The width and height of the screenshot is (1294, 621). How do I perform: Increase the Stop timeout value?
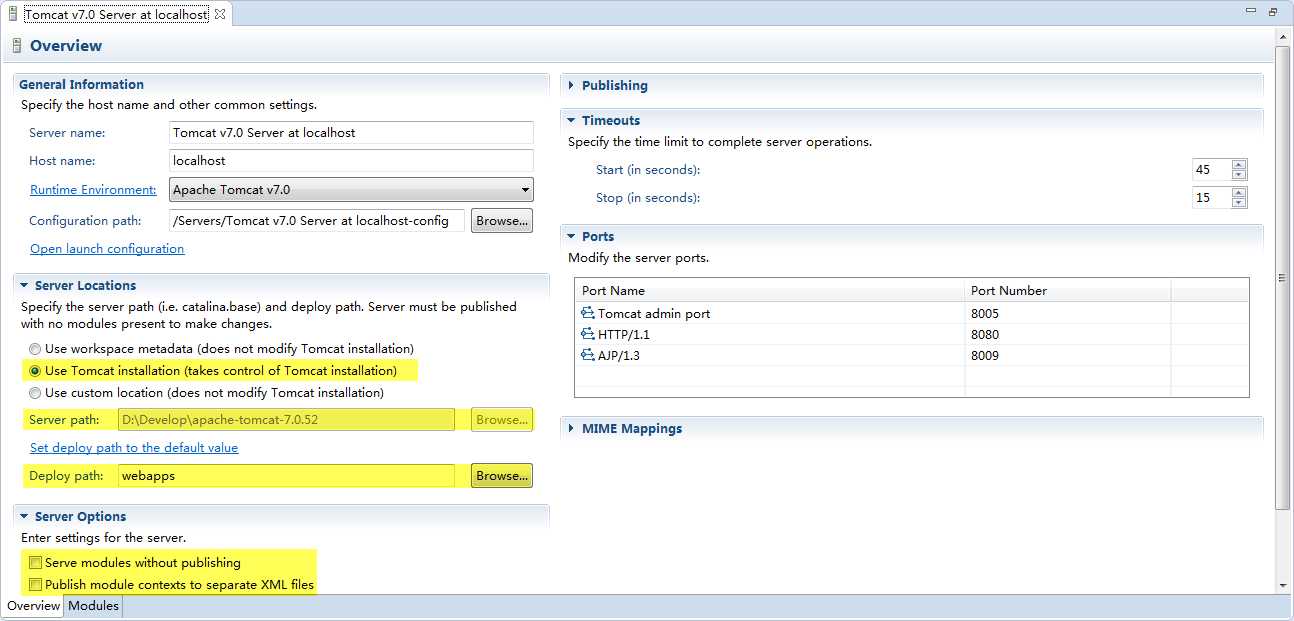tap(1239, 193)
